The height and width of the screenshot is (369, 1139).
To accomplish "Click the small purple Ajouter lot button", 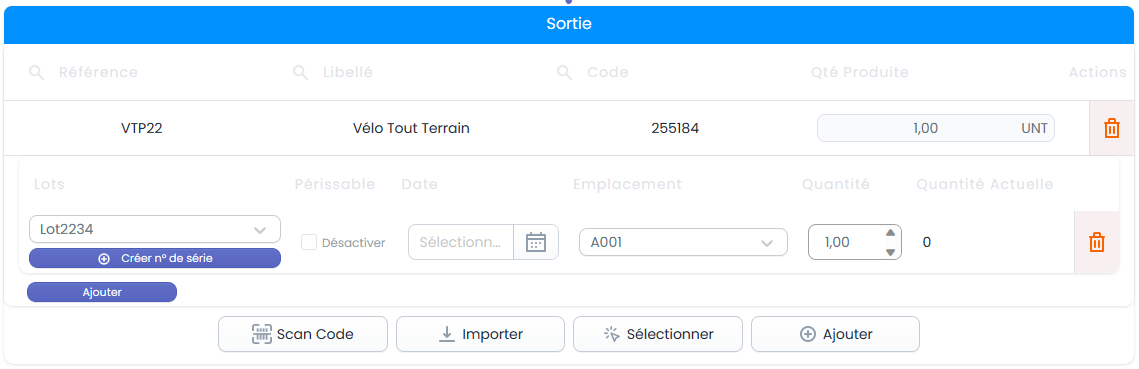I will (102, 292).
